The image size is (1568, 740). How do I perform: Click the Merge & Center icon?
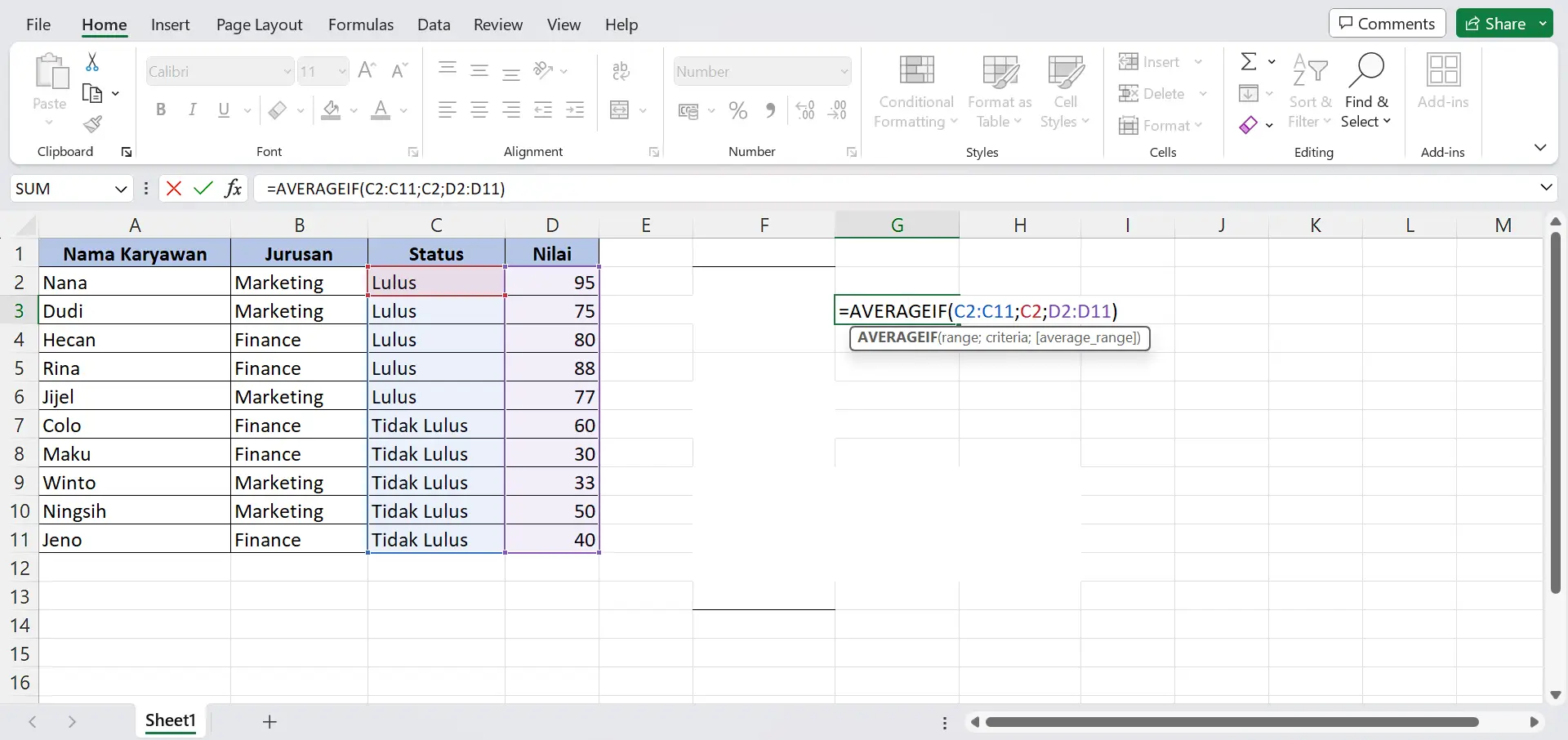click(620, 109)
